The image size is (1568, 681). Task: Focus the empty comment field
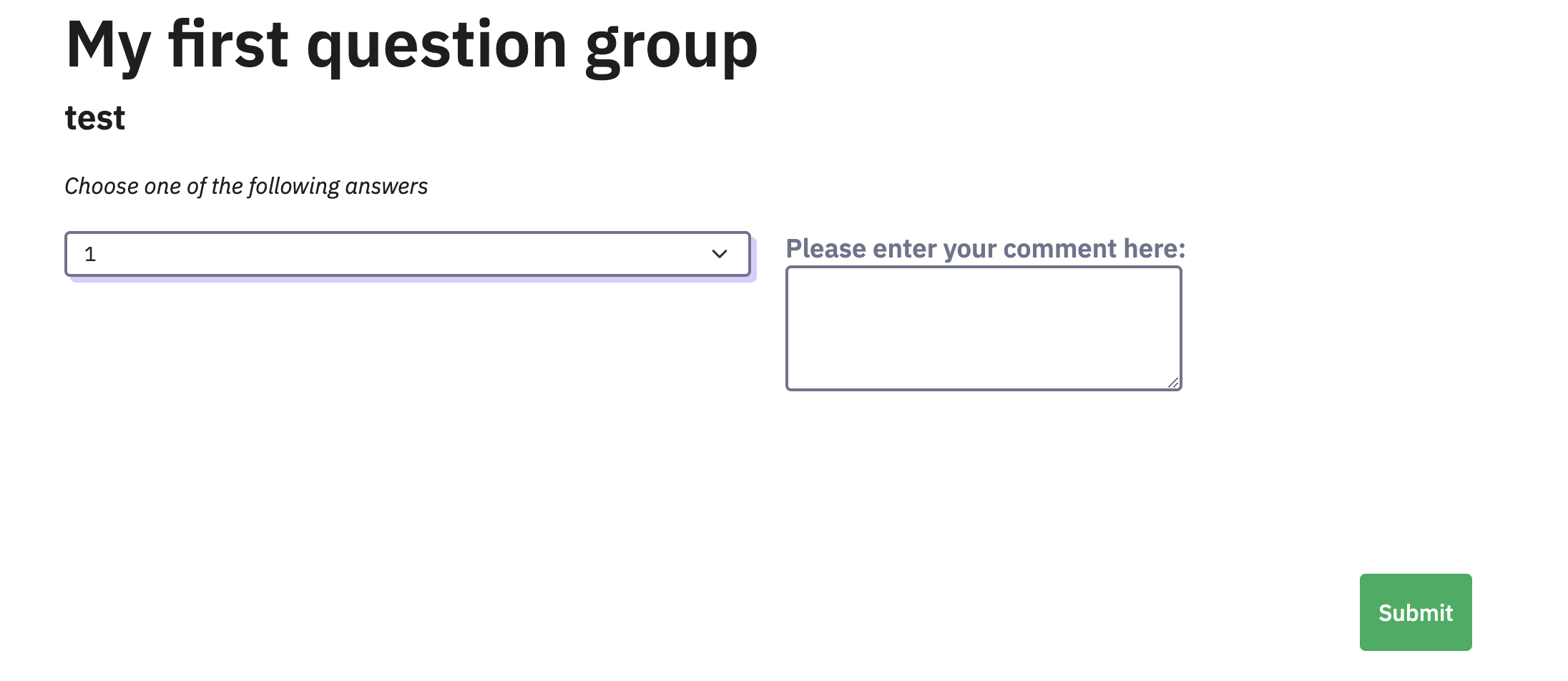tap(984, 328)
